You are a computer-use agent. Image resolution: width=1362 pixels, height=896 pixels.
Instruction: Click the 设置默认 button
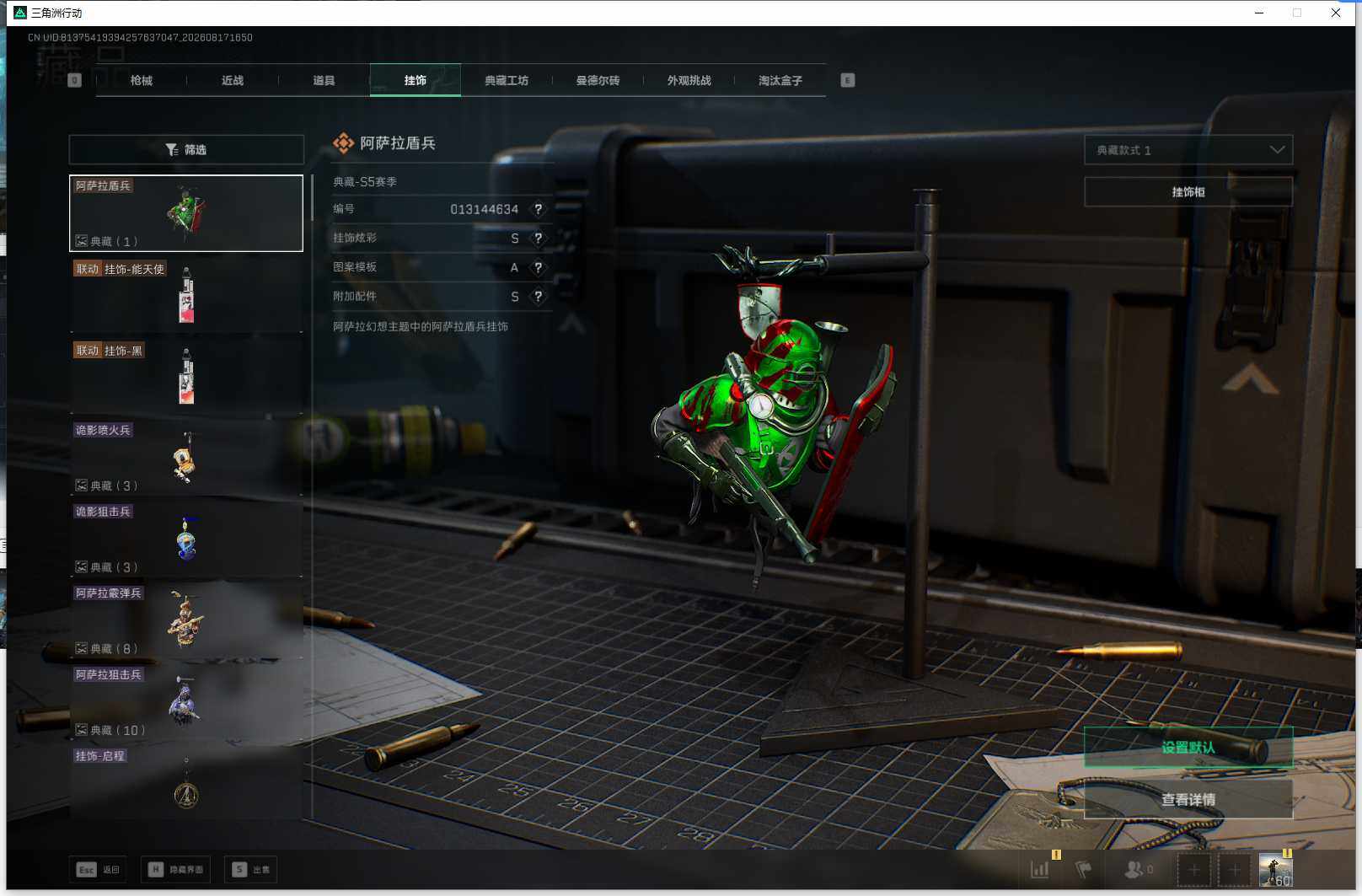point(1188,748)
